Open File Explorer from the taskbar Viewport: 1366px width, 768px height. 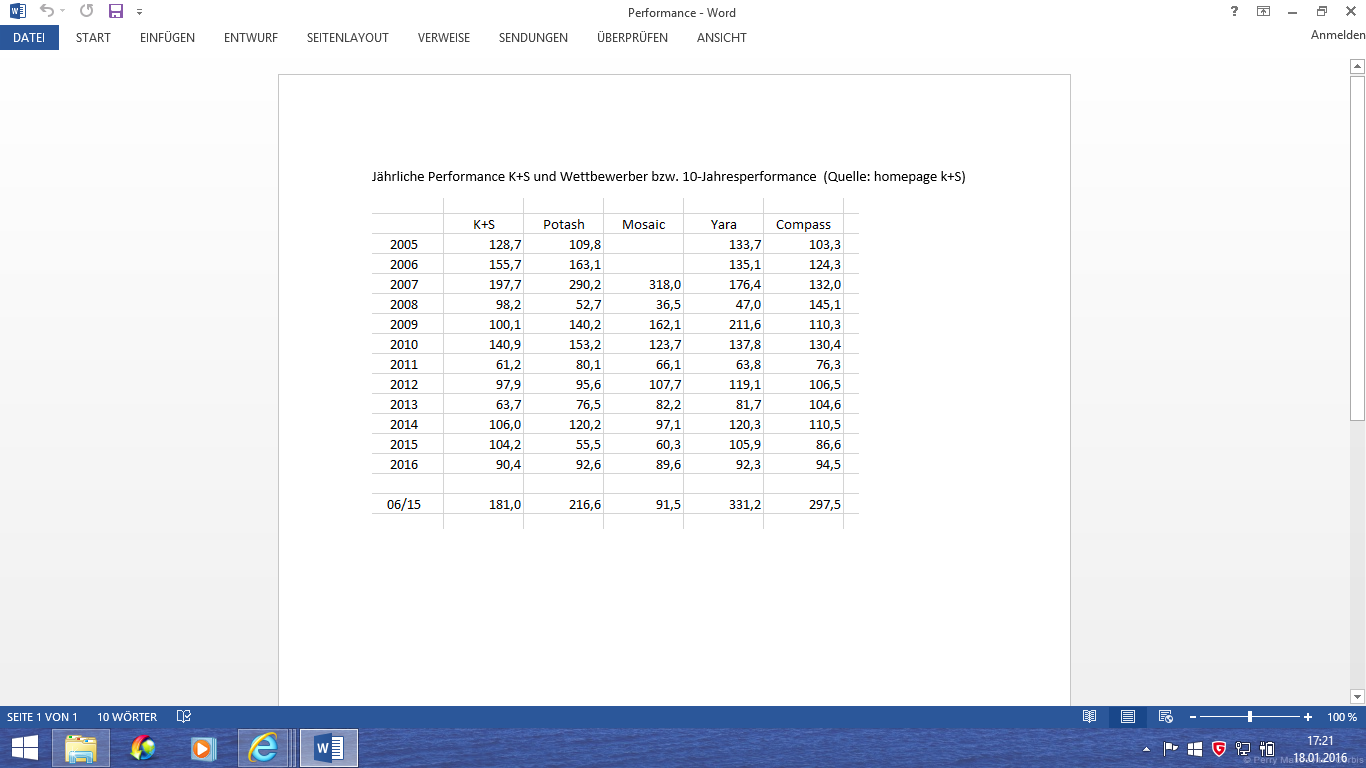click(82, 748)
